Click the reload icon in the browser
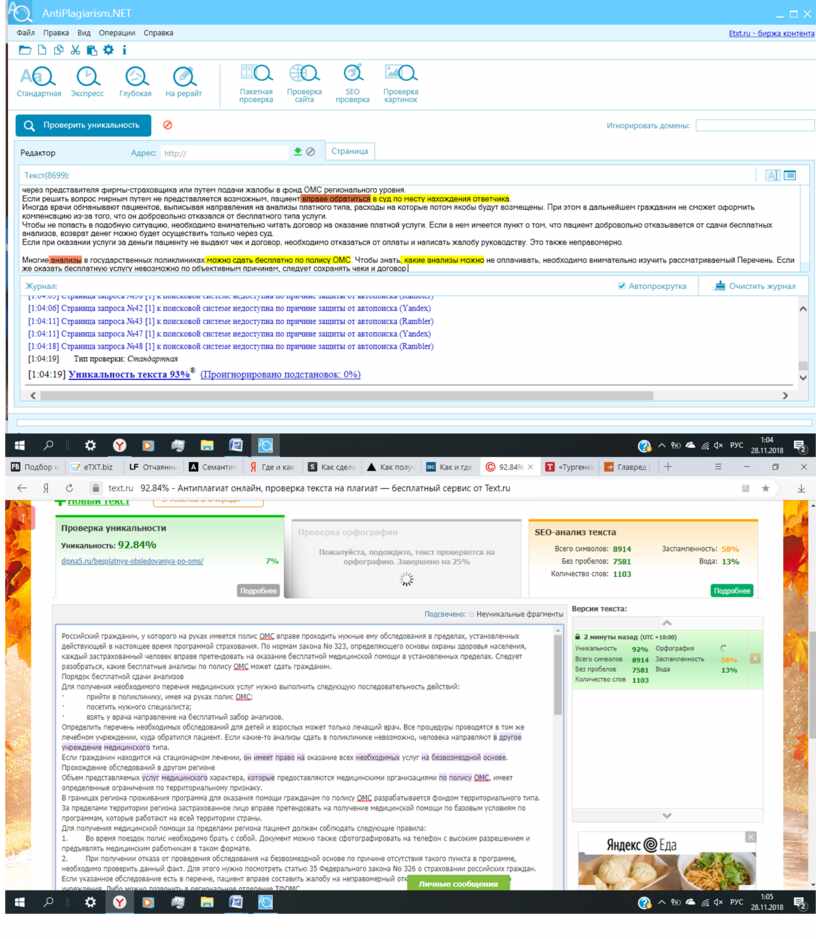The height and width of the screenshot is (939, 816). (69, 488)
